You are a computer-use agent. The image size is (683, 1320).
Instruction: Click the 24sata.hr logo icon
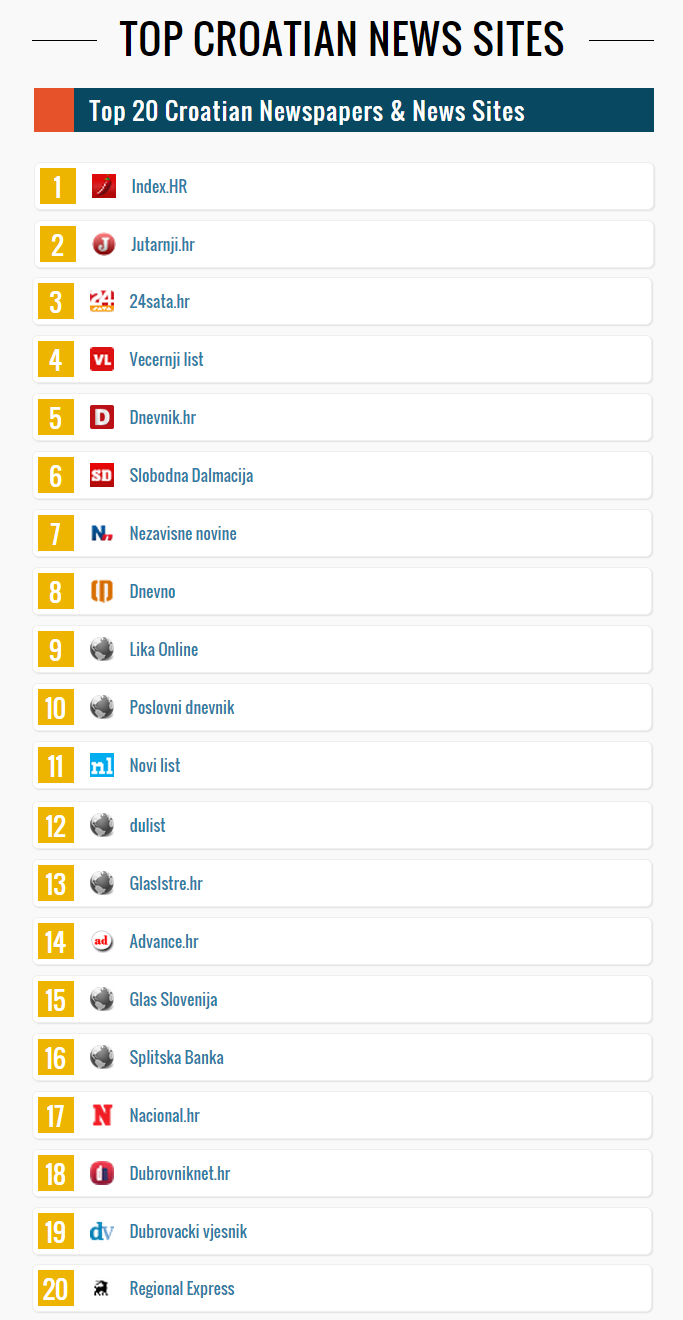[102, 301]
